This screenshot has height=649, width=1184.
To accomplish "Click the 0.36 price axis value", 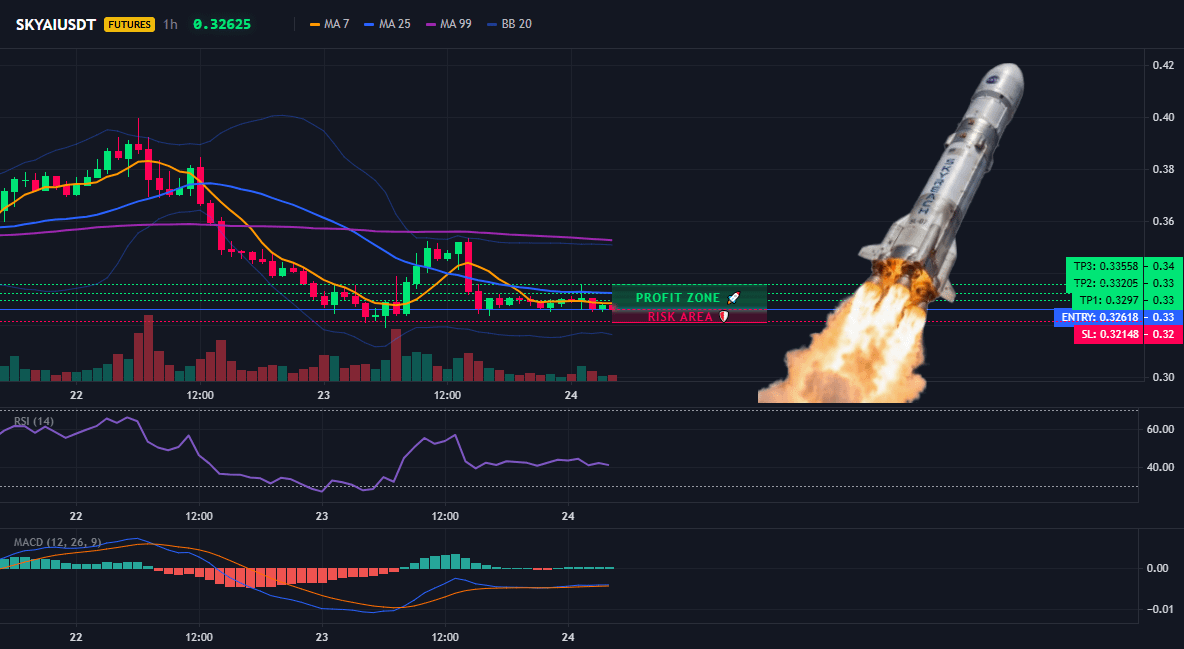I will pos(1164,221).
